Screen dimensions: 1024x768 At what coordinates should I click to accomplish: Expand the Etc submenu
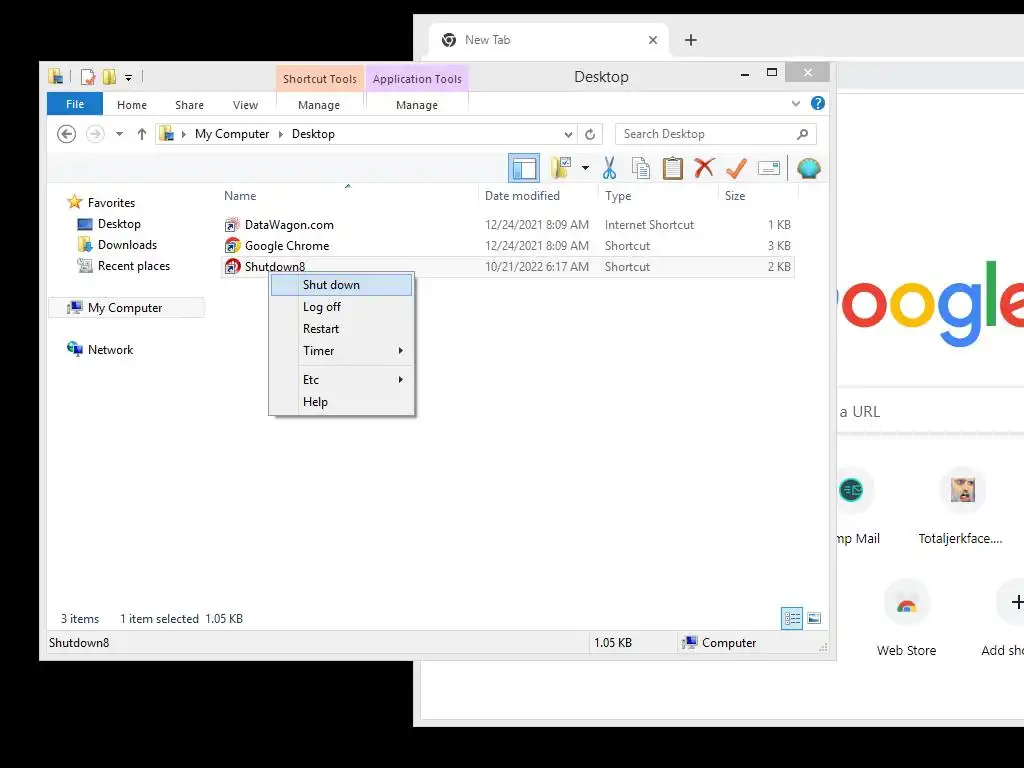pos(342,379)
